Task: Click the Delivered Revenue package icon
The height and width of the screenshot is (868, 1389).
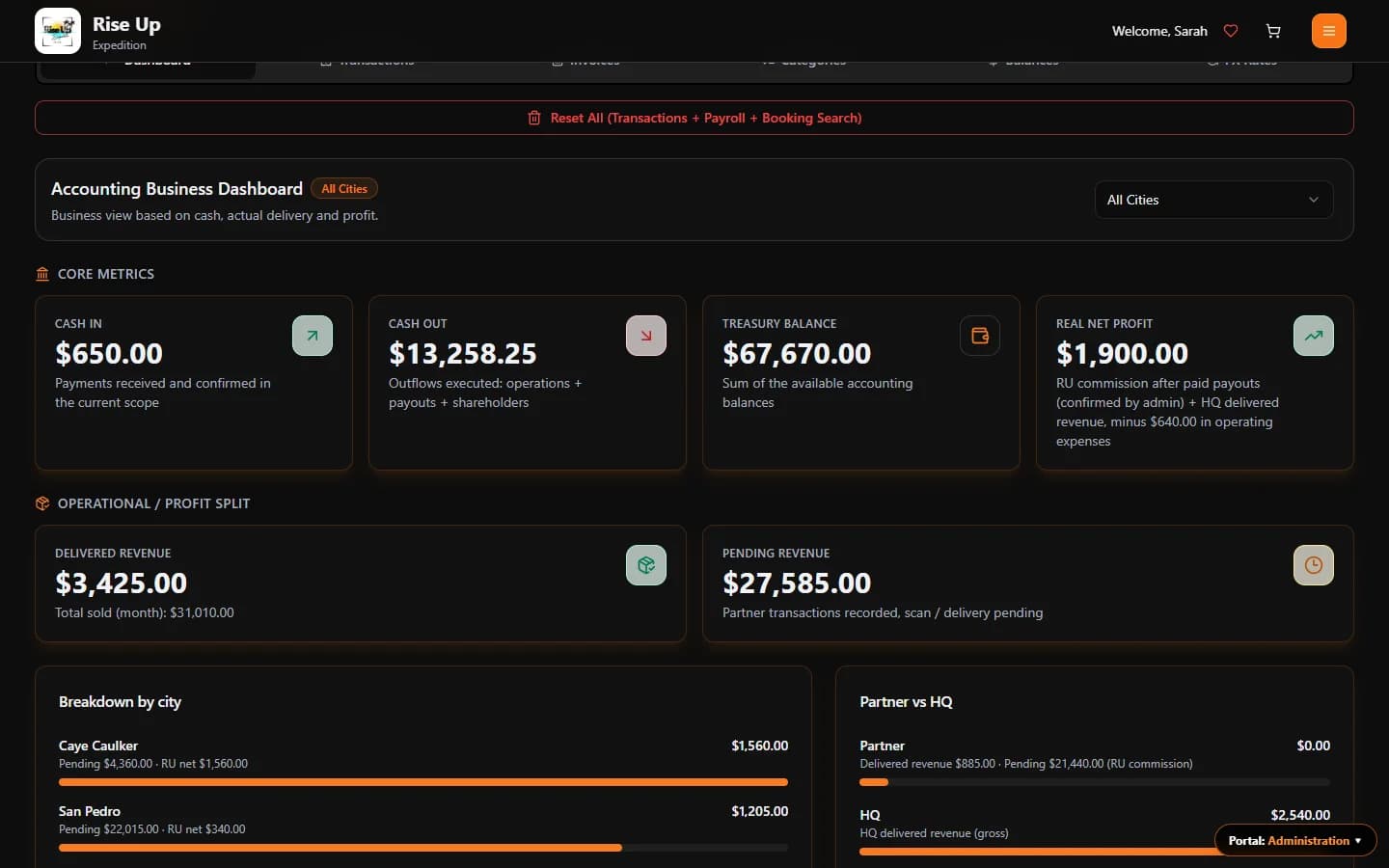Action: pos(646,565)
